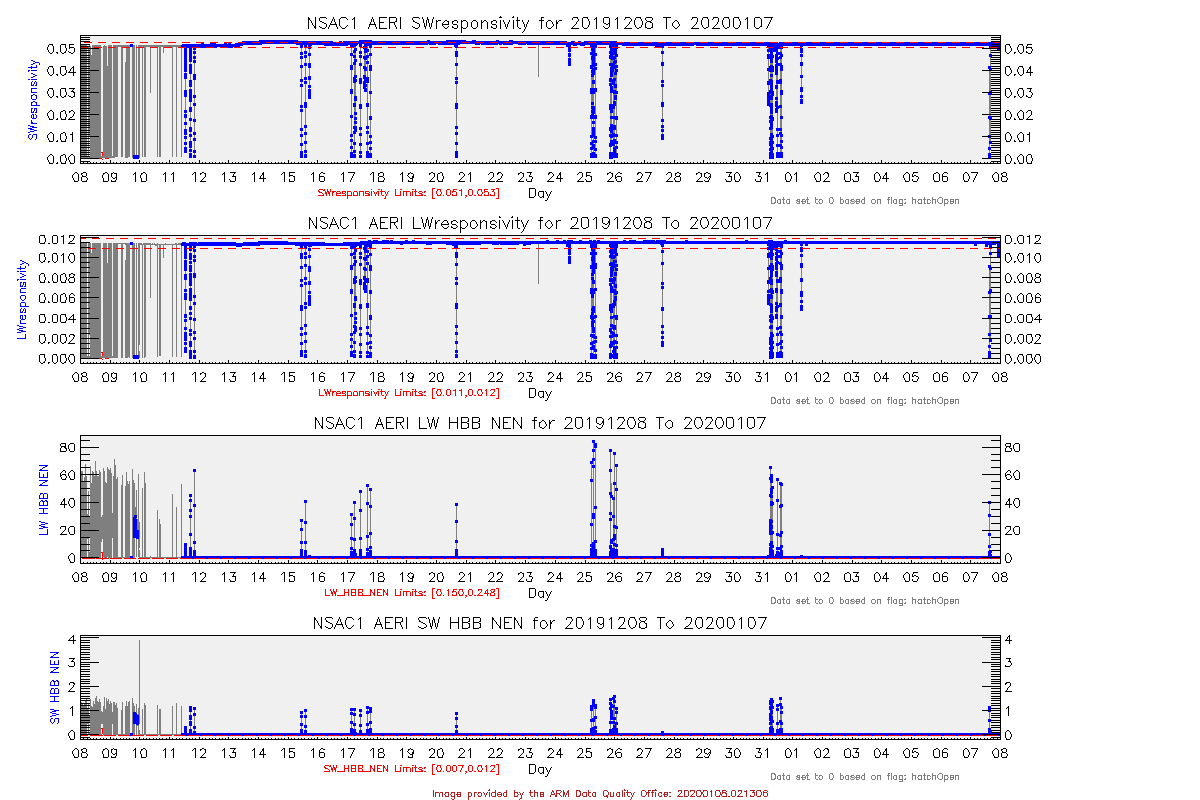Click the blue SWresponsivity y-axis label
This screenshot has height=800, width=1200.
34,99
